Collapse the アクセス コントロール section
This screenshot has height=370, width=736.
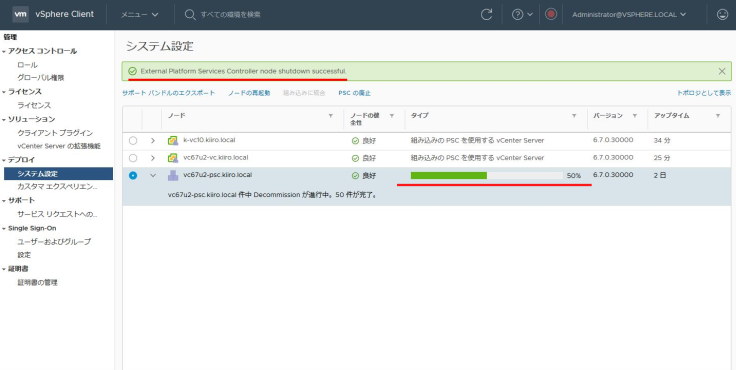(x=4, y=52)
